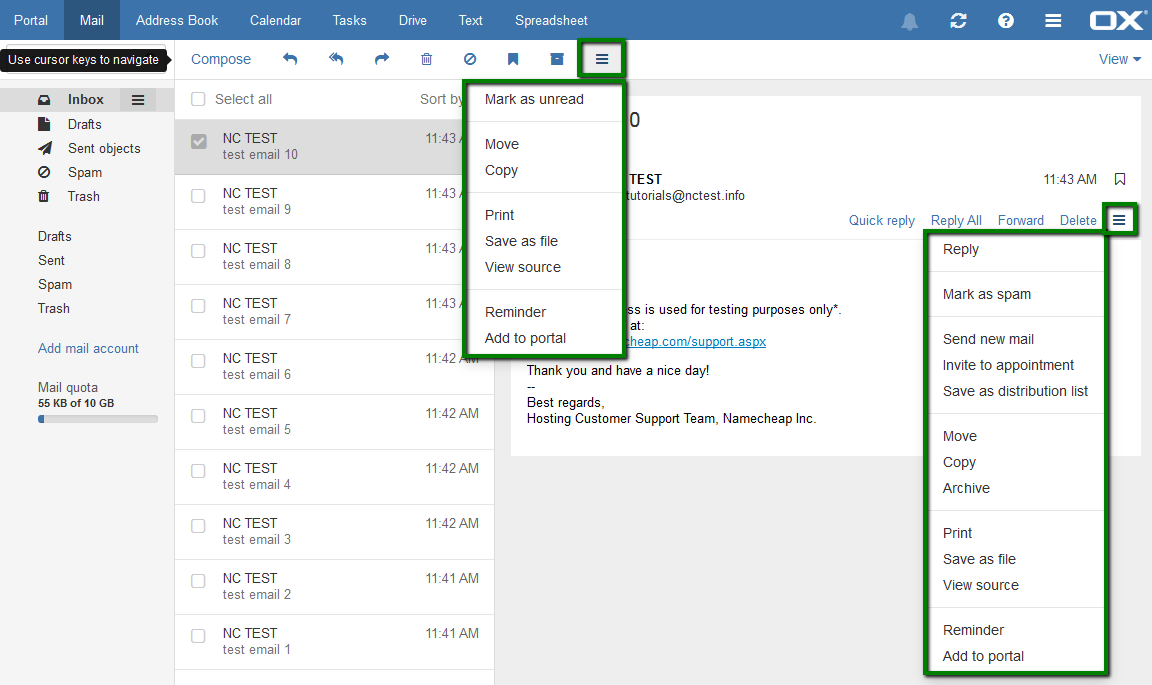
Task: Go to the Drive tab
Action: click(x=413, y=21)
